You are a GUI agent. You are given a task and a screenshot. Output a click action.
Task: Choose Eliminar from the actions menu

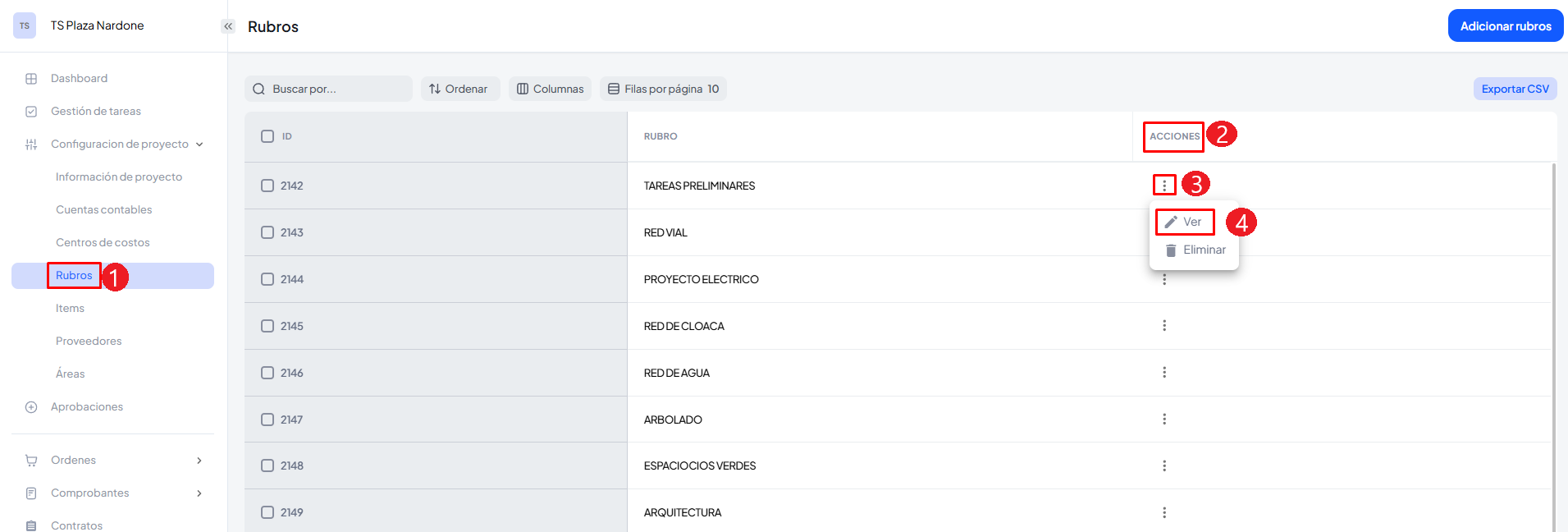pos(1195,250)
